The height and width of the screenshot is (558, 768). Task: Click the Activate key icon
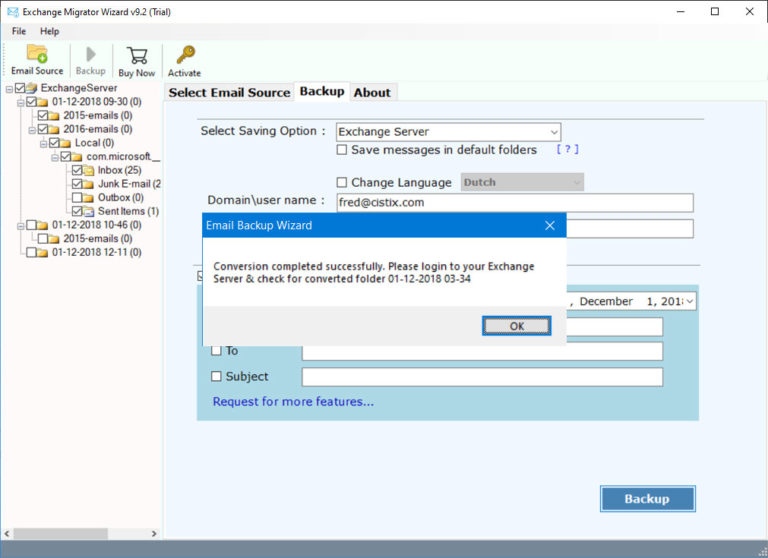point(185,54)
